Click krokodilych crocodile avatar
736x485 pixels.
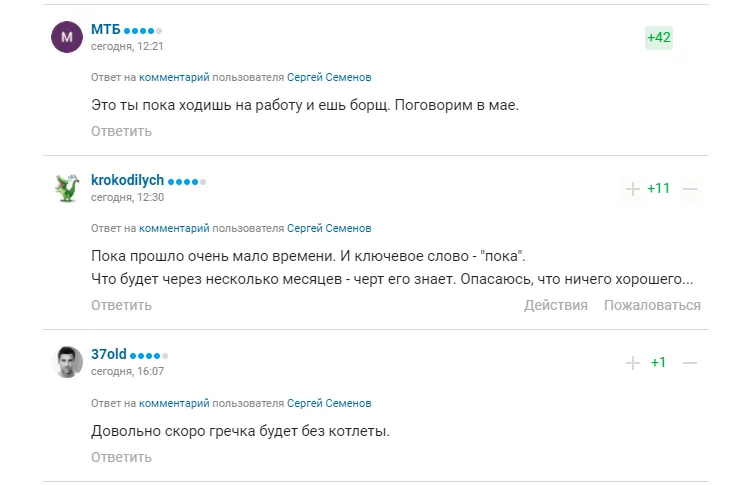(x=67, y=188)
